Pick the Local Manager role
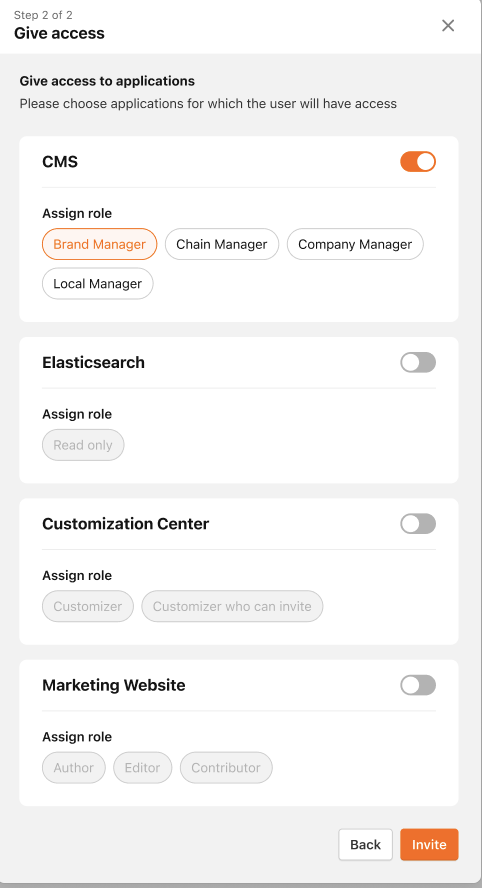The height and width of the screenshot is (888, 482). (97, 284)
